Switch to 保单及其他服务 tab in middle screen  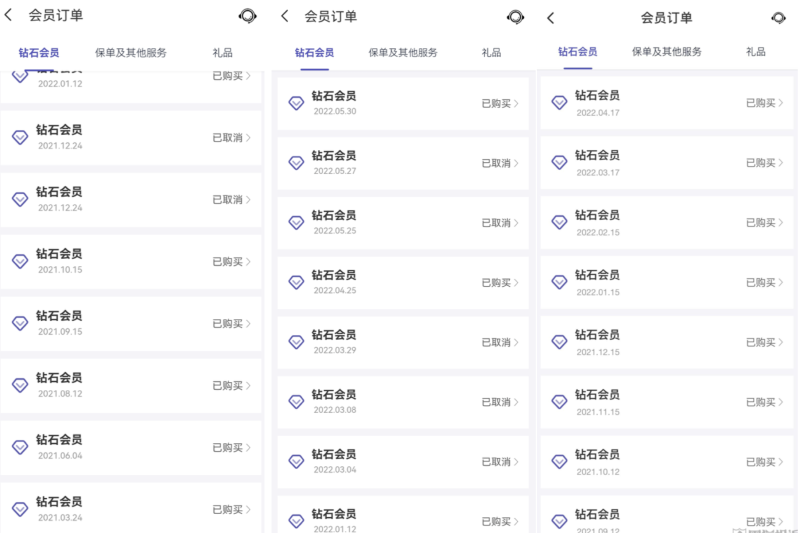(403, 53)
